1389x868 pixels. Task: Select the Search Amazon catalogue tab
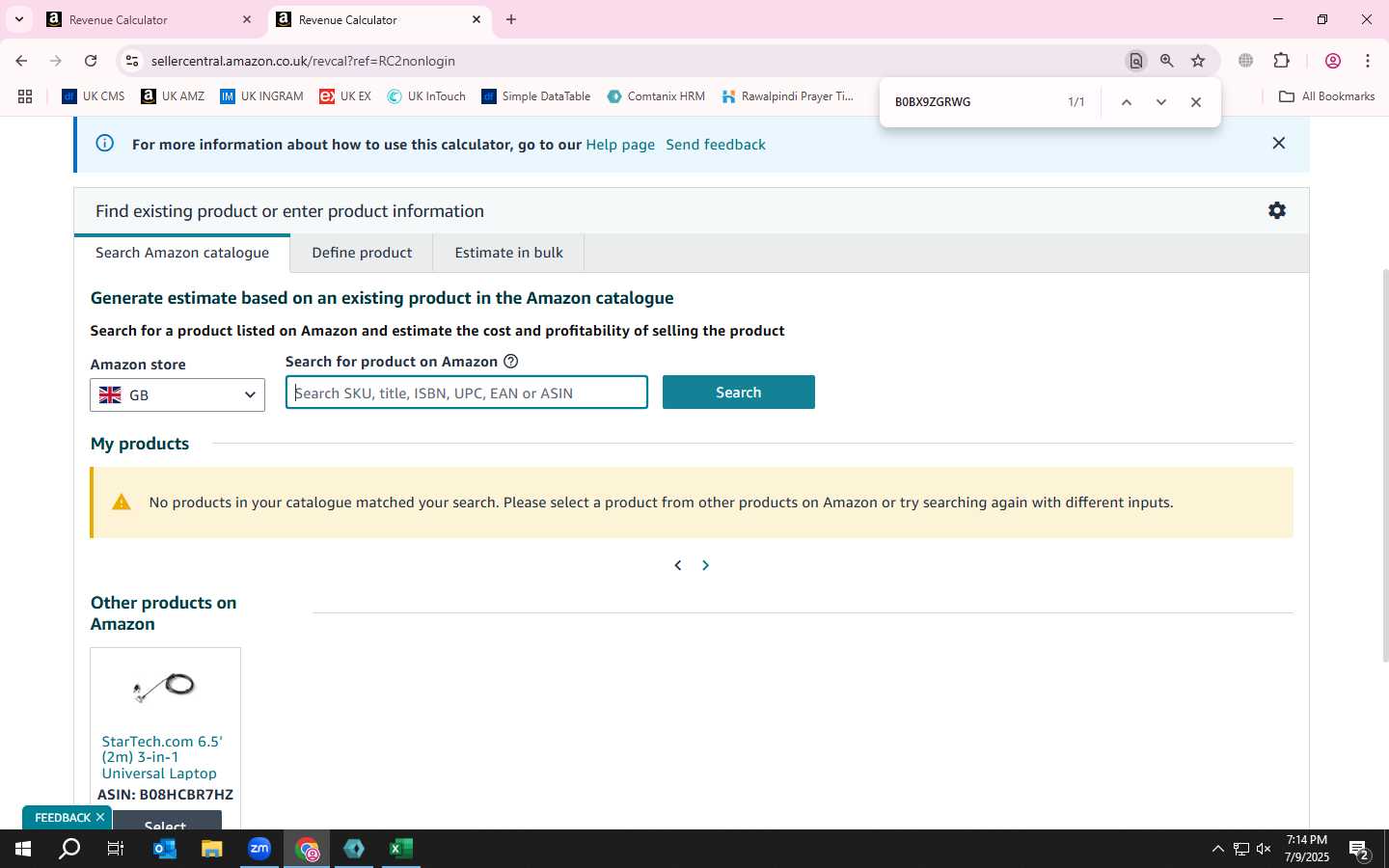[x=182, y=253]
